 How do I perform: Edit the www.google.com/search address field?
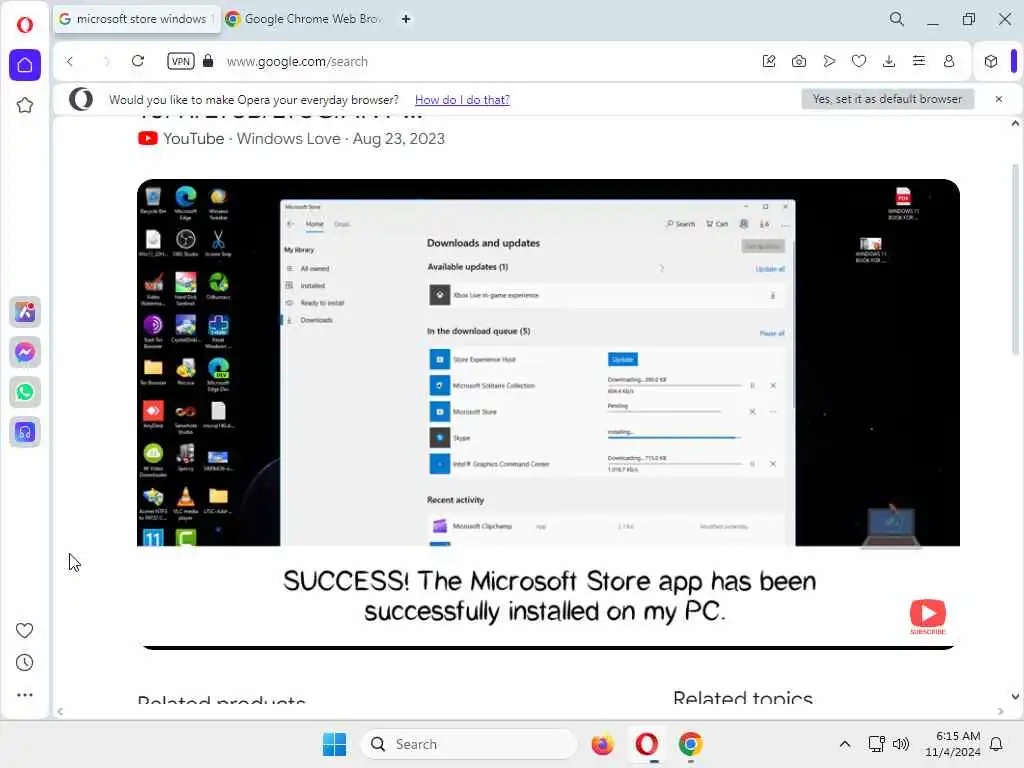[x=483, y=61]
